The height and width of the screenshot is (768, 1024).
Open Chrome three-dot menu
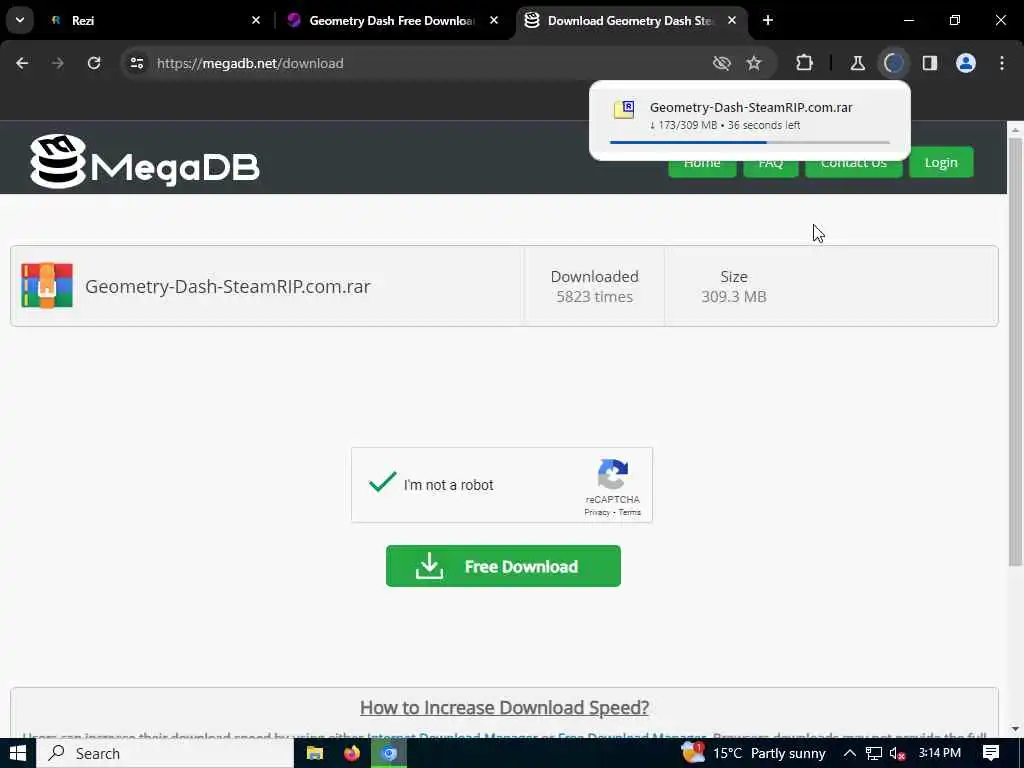tap(1002, 63)
